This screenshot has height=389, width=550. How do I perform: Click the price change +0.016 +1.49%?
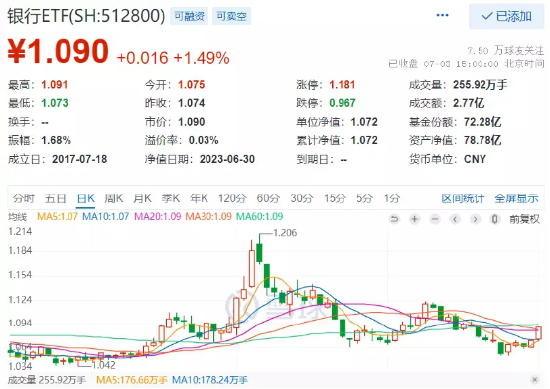click(x=173, y=58)
